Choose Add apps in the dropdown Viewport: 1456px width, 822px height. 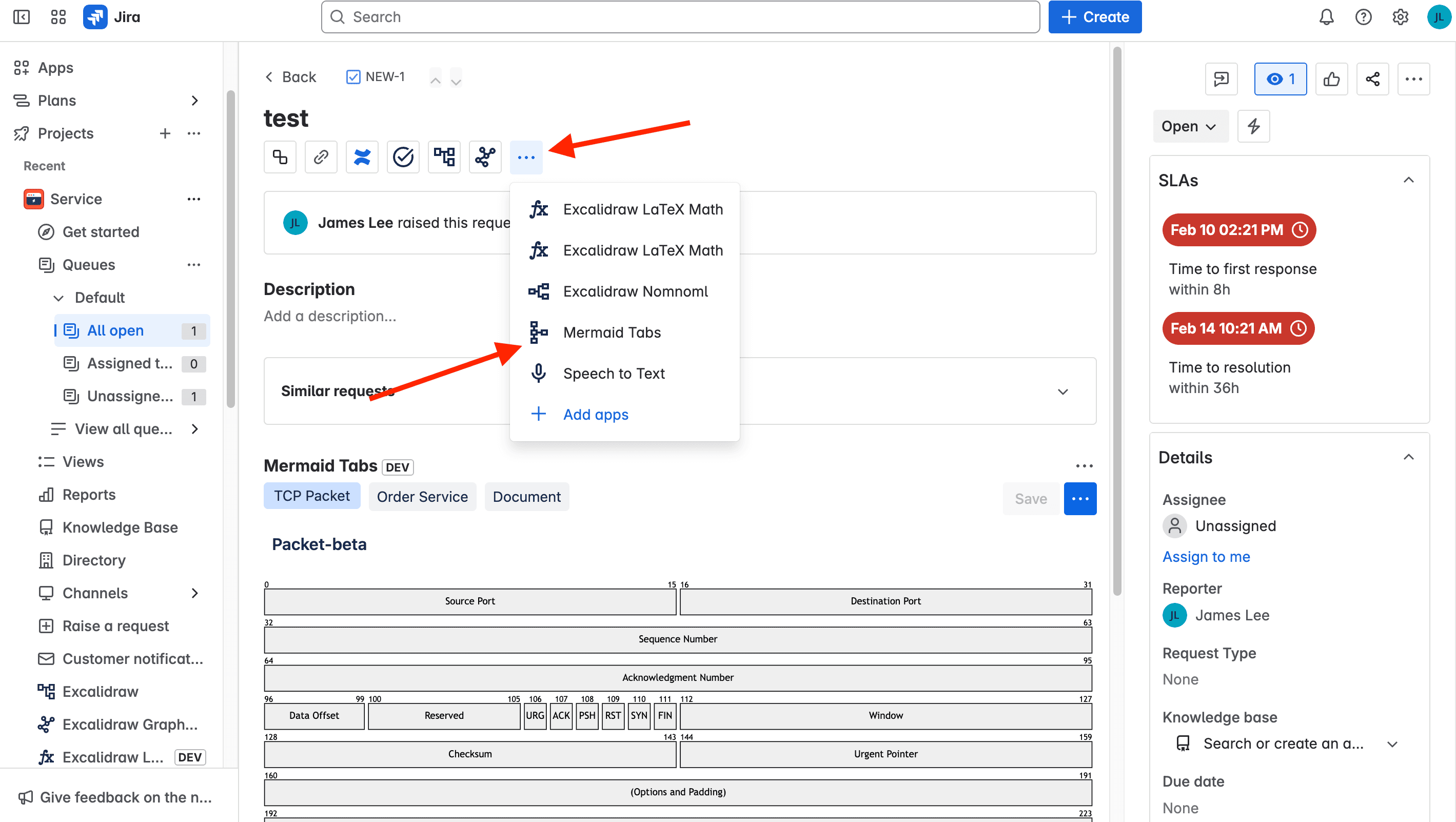pyautogui.click(x=624, y=415)
